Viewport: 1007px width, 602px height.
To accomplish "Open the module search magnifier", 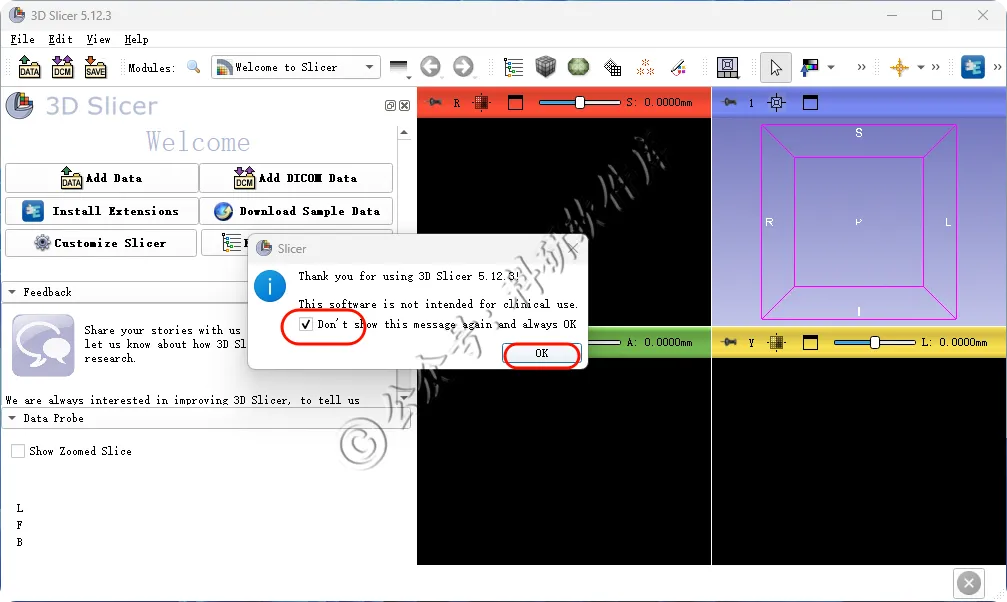I will pyautogui.click(x=193, y=67).
